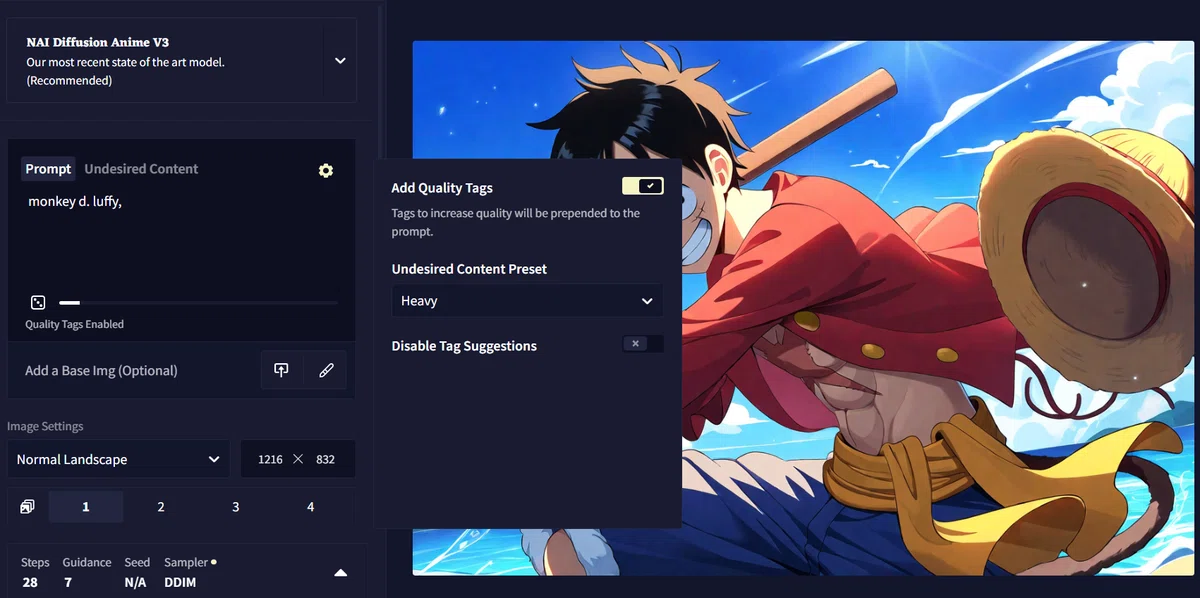Select 4 images to generate
The width and height of the screenshot is (1200, 598).
coord(311,507)
